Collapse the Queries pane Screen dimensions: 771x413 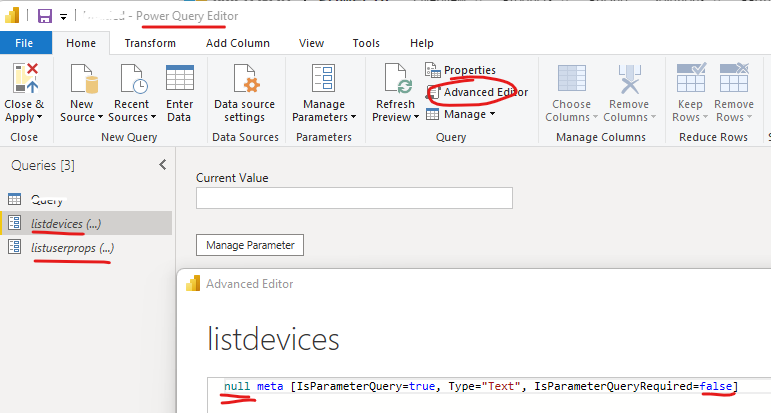(x=163, y=165)
